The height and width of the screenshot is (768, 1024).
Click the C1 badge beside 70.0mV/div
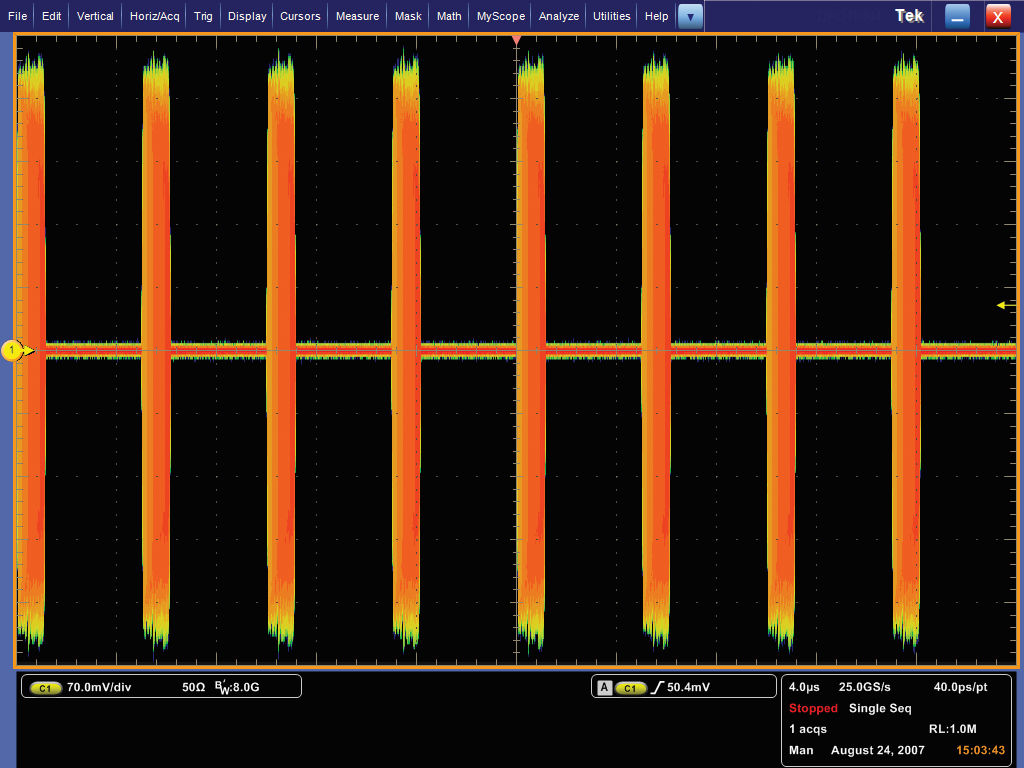point(46,688)
